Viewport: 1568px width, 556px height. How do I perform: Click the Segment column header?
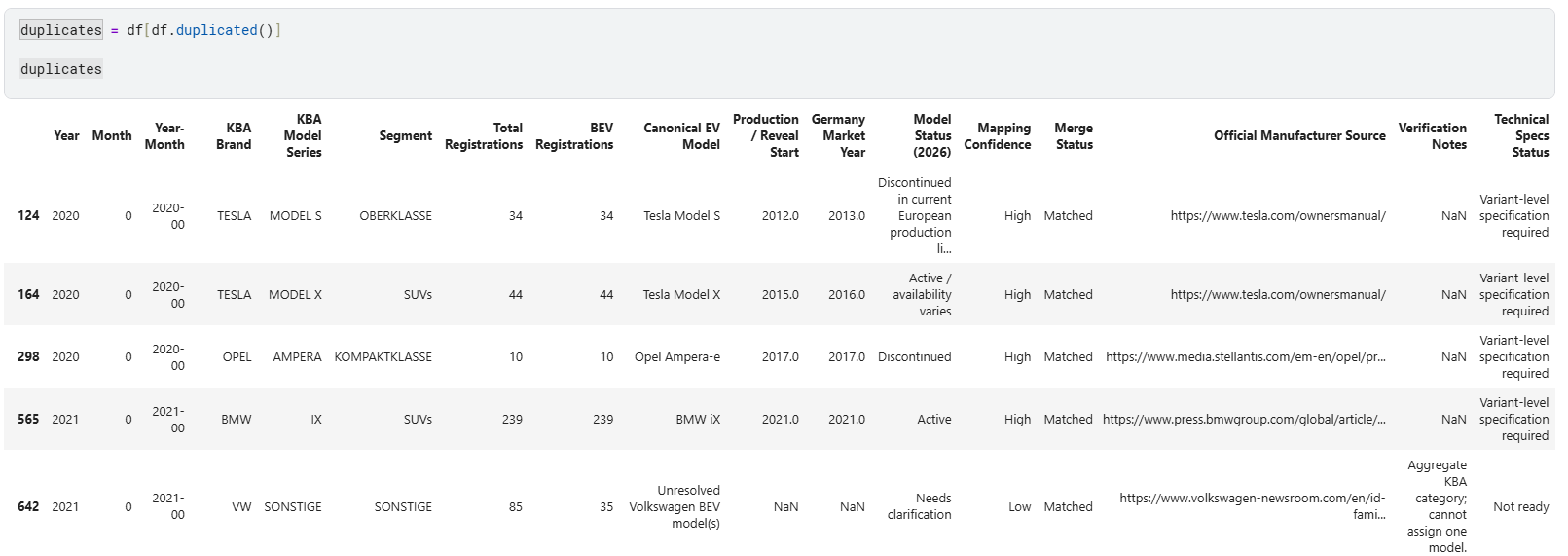point(406,136)
